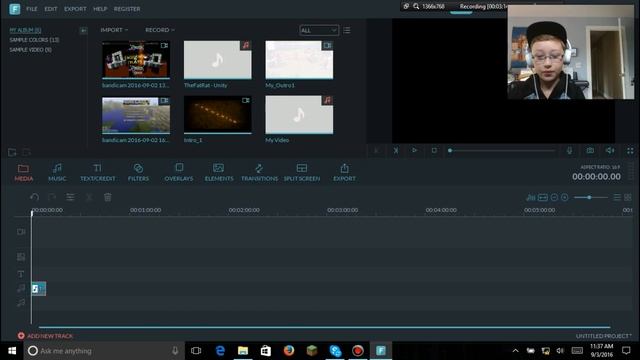Screen dimensions: 640x360
Task: Open the Edit menu
Action: (x=51, y=9)
